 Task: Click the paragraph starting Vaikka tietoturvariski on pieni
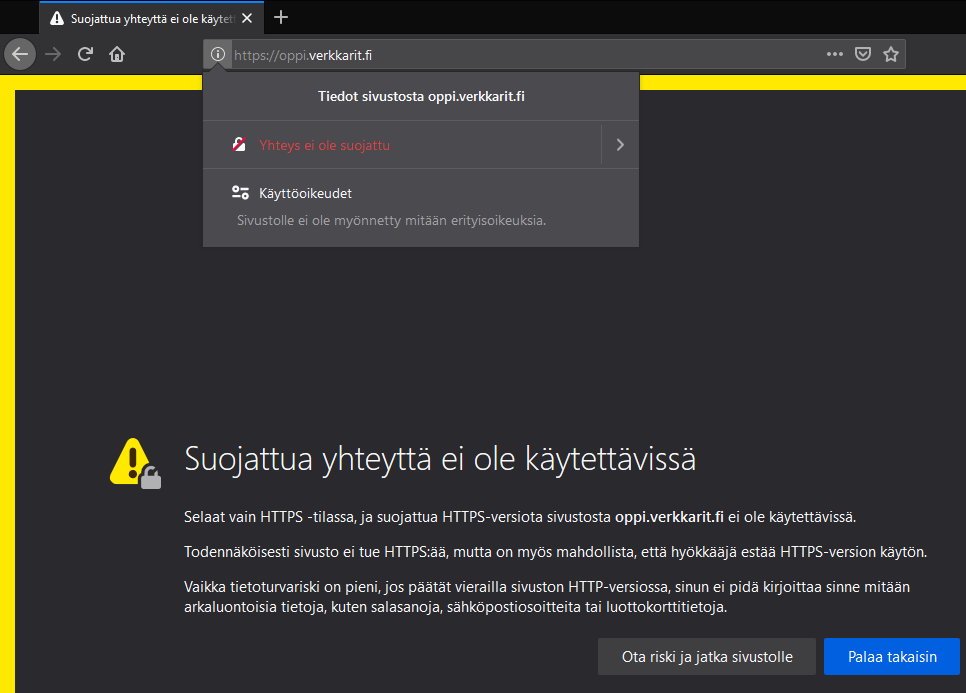point(547,597)
